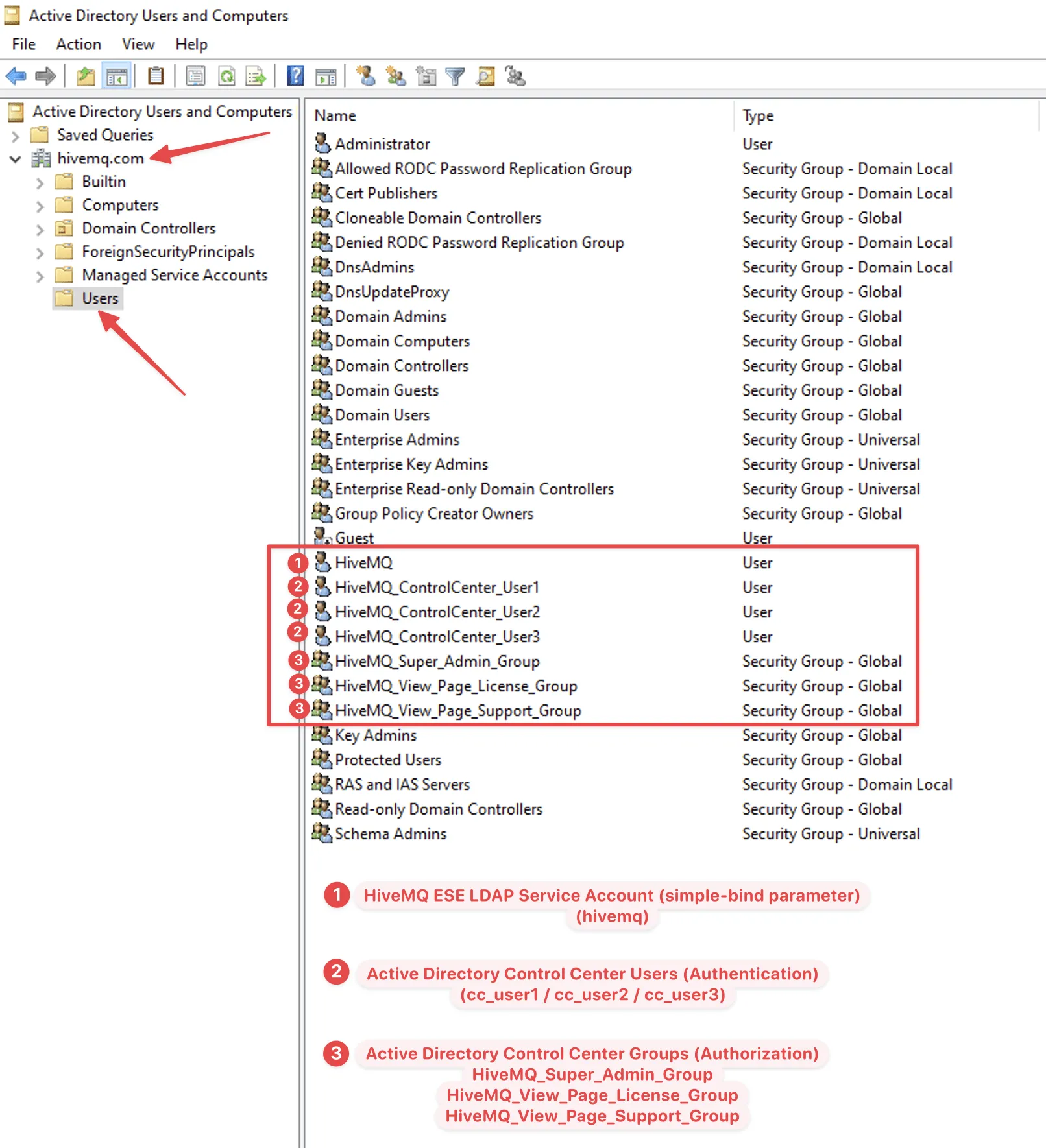This screenshot has width=1046, height=1148.
Task: Expand the Builtin container
Action: pyautogui.click(x=40, y=183)
